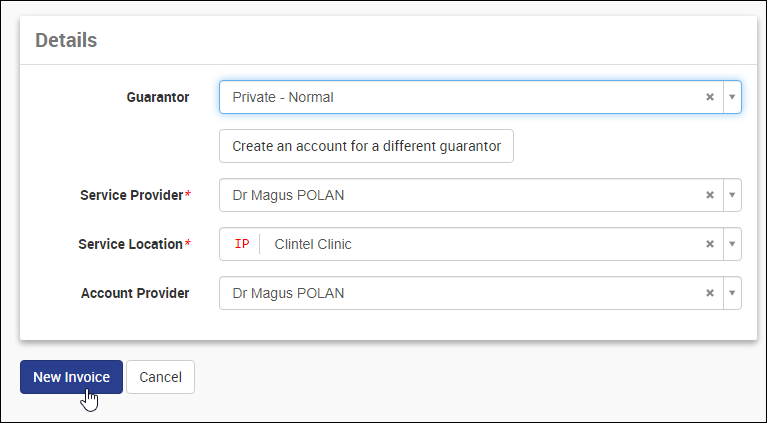
Task: Expand the Service Location dropdown arrow
Action: pos(731,244)
